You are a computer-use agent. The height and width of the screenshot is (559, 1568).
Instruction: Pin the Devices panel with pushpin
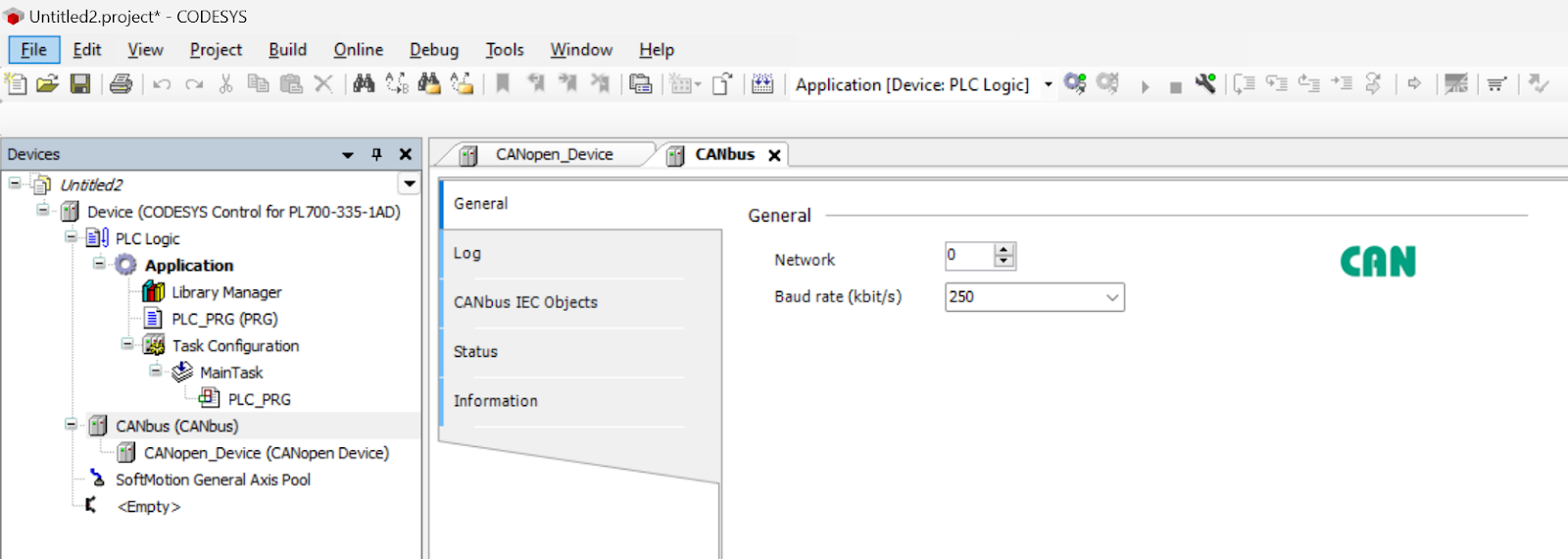tap(376, 154)
